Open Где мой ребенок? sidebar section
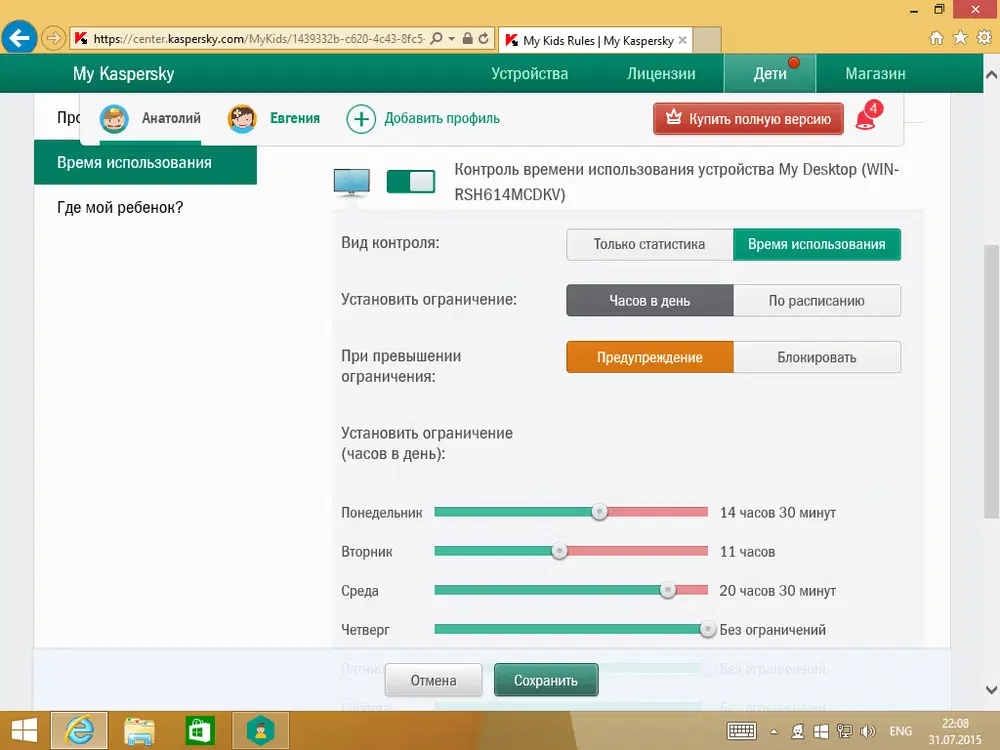The width and height of the screenshot is (1000, 750). click(120, 207)
